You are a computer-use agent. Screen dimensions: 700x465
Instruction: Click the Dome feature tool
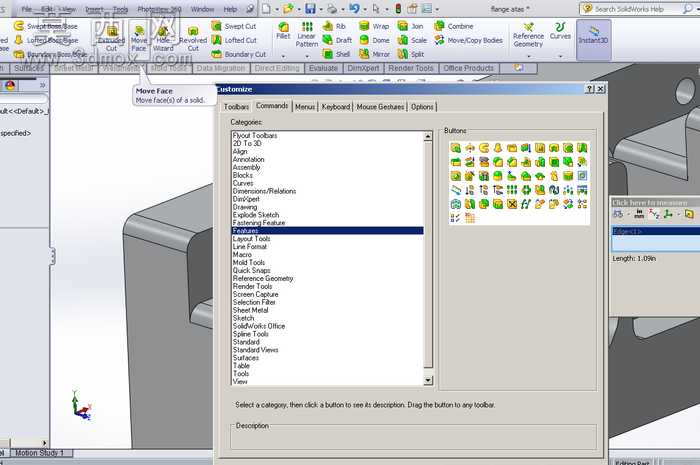pos(374,40)
